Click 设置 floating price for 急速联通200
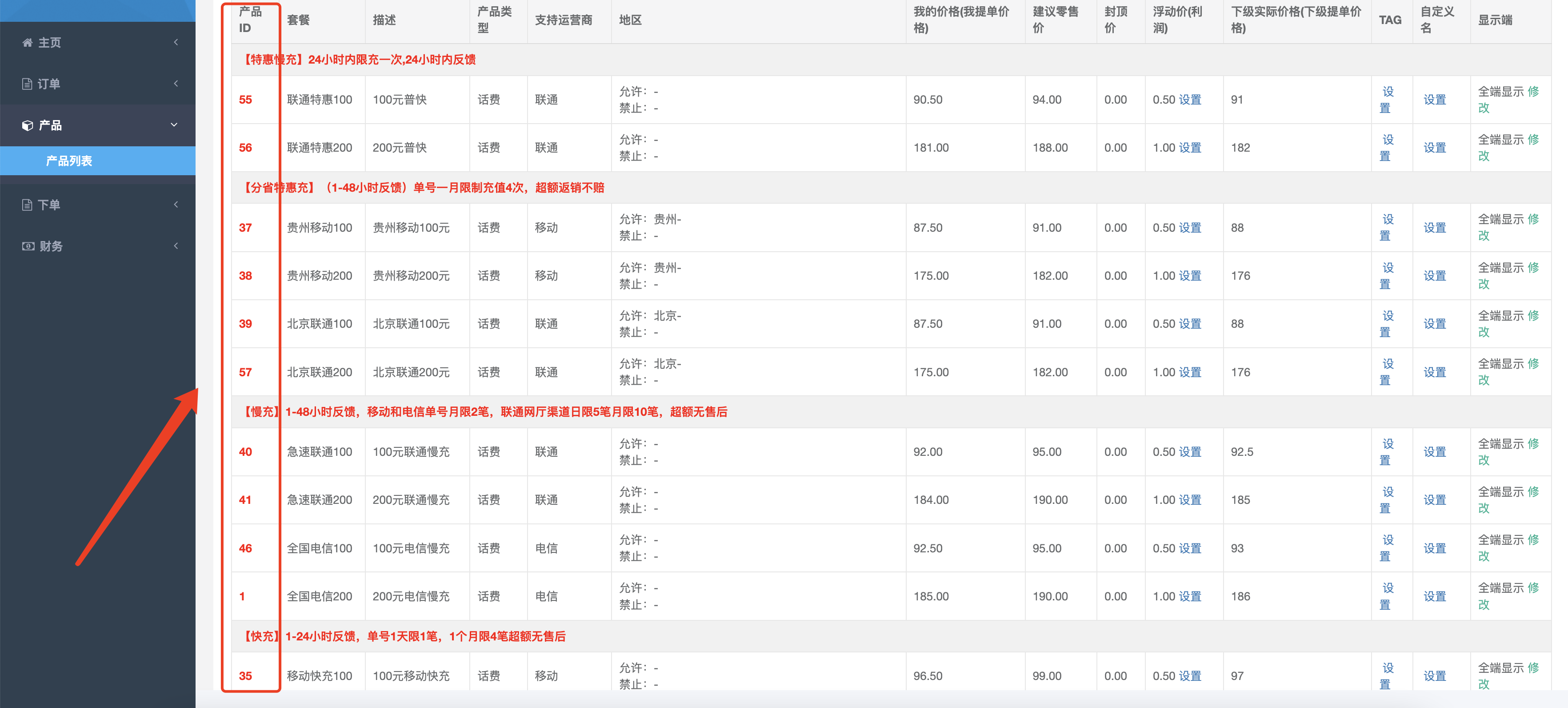This screenshot has width=1568, height=708. [x=1189, y=500]
